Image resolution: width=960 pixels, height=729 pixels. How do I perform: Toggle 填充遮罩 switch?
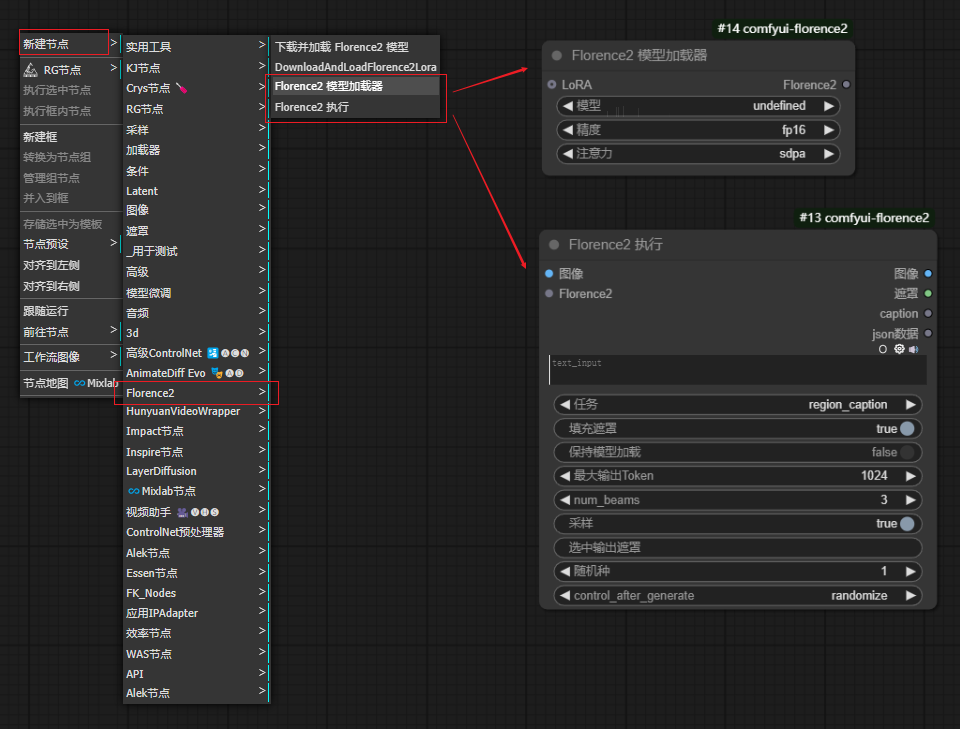point(907,428)
